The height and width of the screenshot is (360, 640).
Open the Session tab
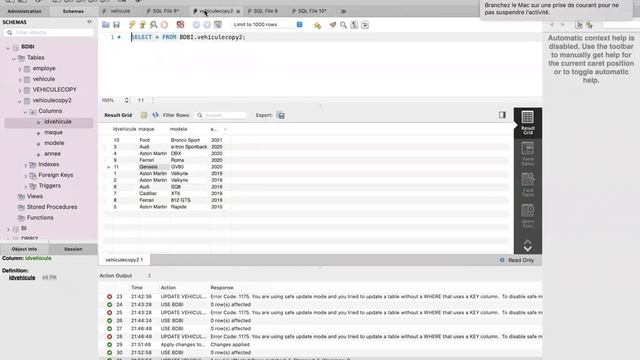click(73, 249)
